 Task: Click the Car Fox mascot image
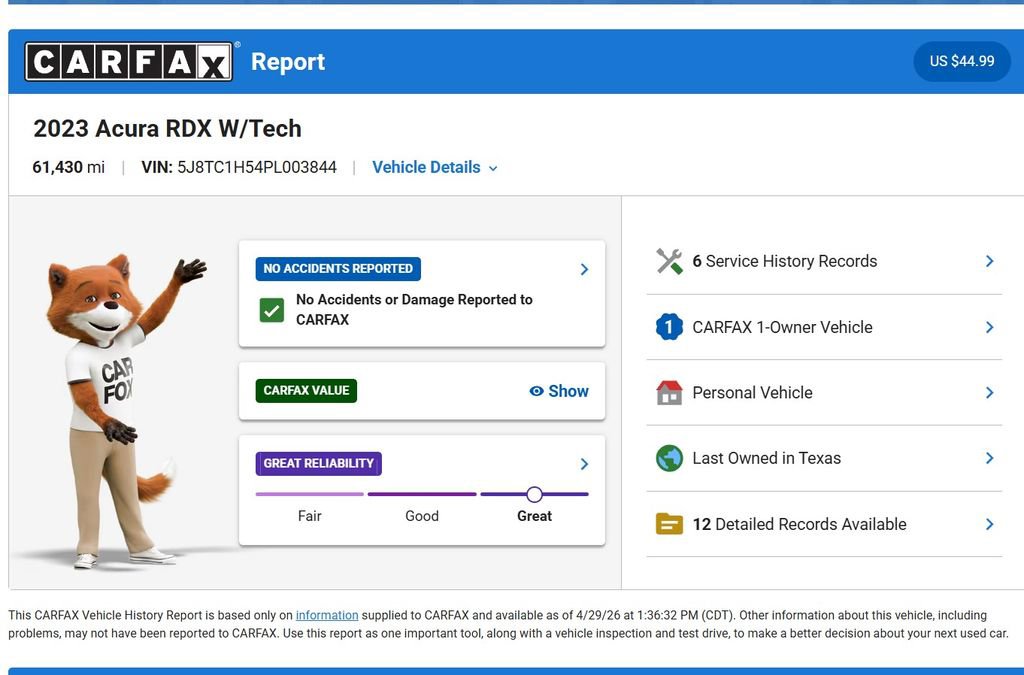(x=126, y=411)
